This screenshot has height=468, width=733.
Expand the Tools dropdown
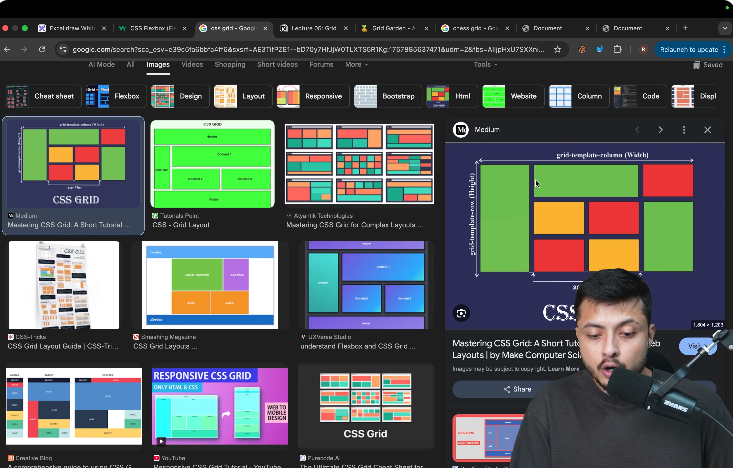click(485, 65)
